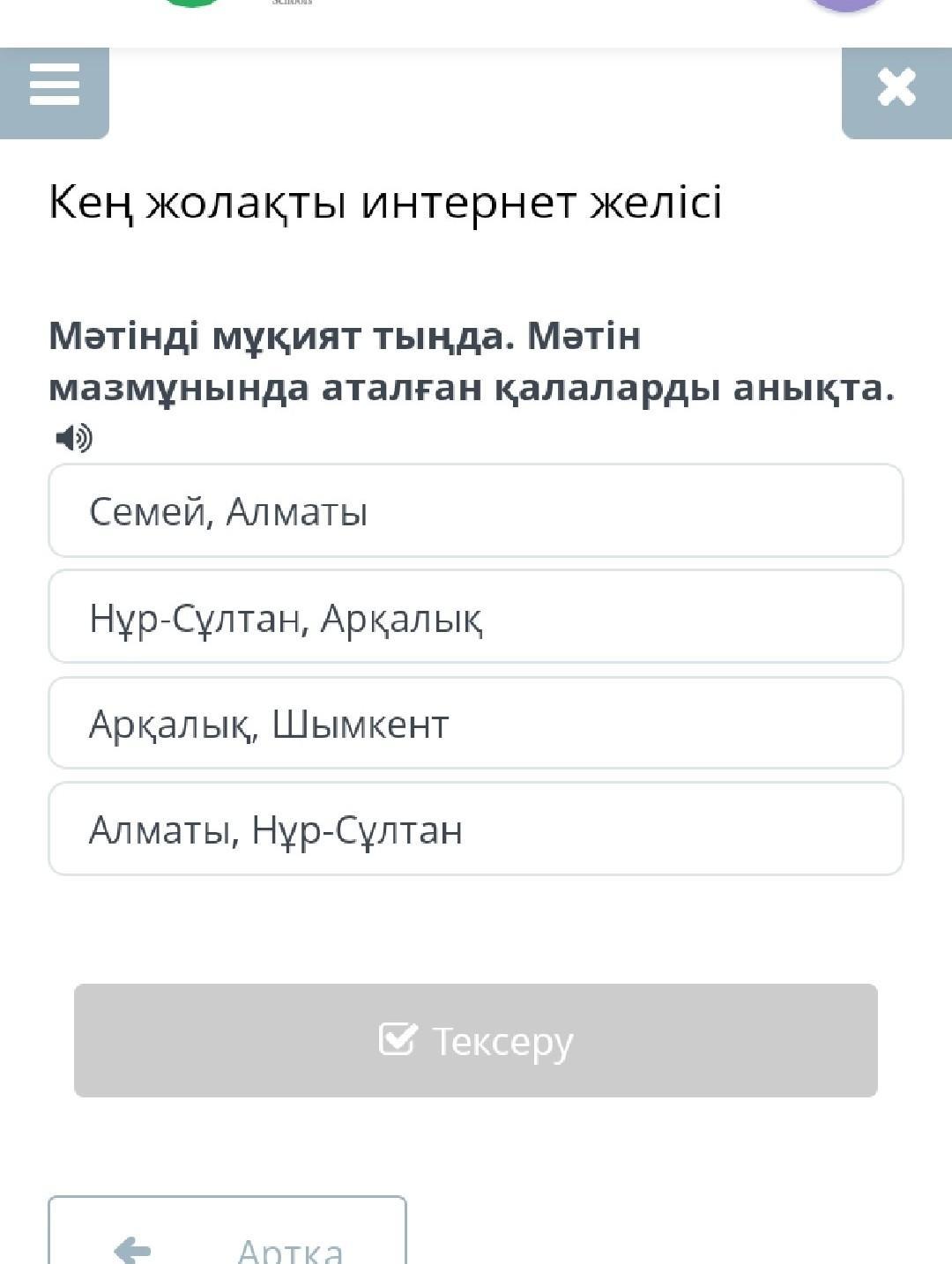Close the lesson with the X button
The width and height of the screenshot is (952, 1264).
coord(896,92)
